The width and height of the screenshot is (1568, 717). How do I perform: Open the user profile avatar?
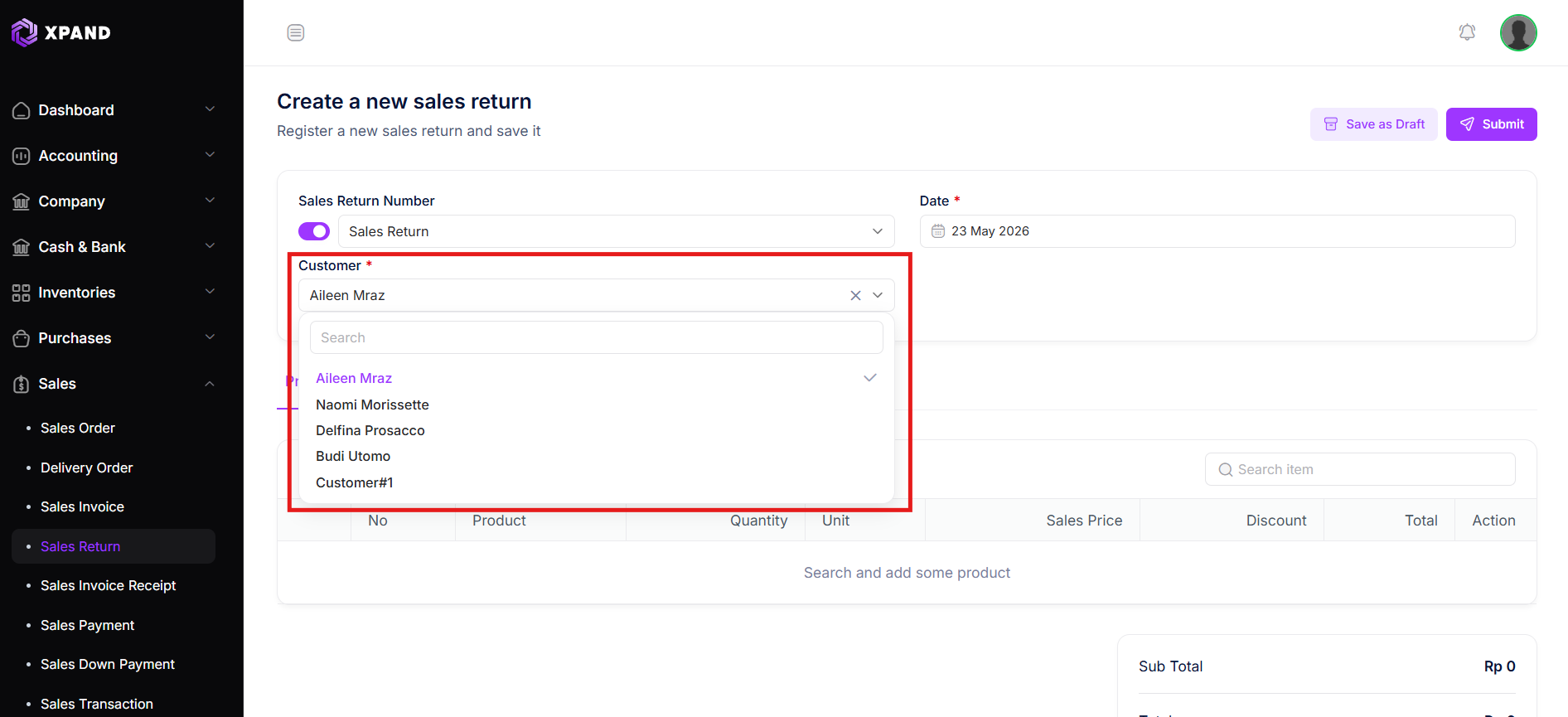(x=1518, y=32)
